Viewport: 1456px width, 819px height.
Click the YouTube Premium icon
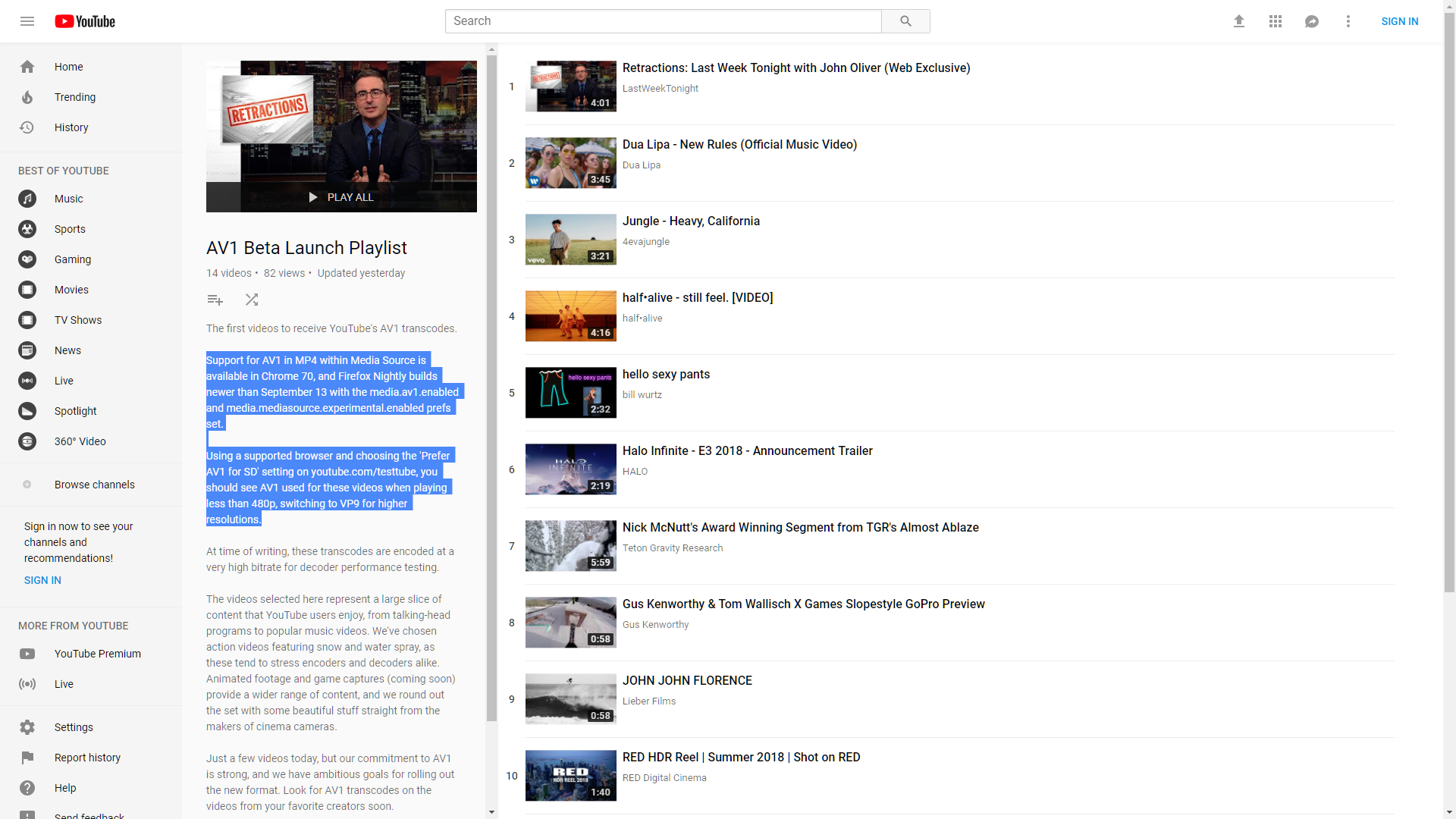pyautogui.click(x=27, y=654)
